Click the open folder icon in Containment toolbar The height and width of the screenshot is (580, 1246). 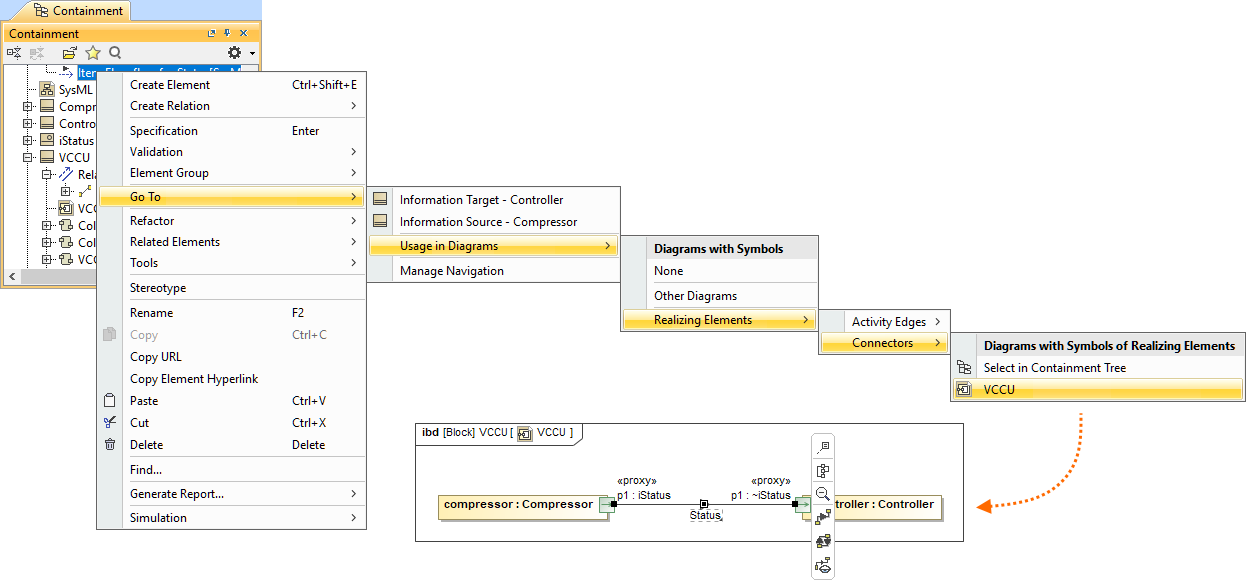pyautogui.click(x=69, y=53)
